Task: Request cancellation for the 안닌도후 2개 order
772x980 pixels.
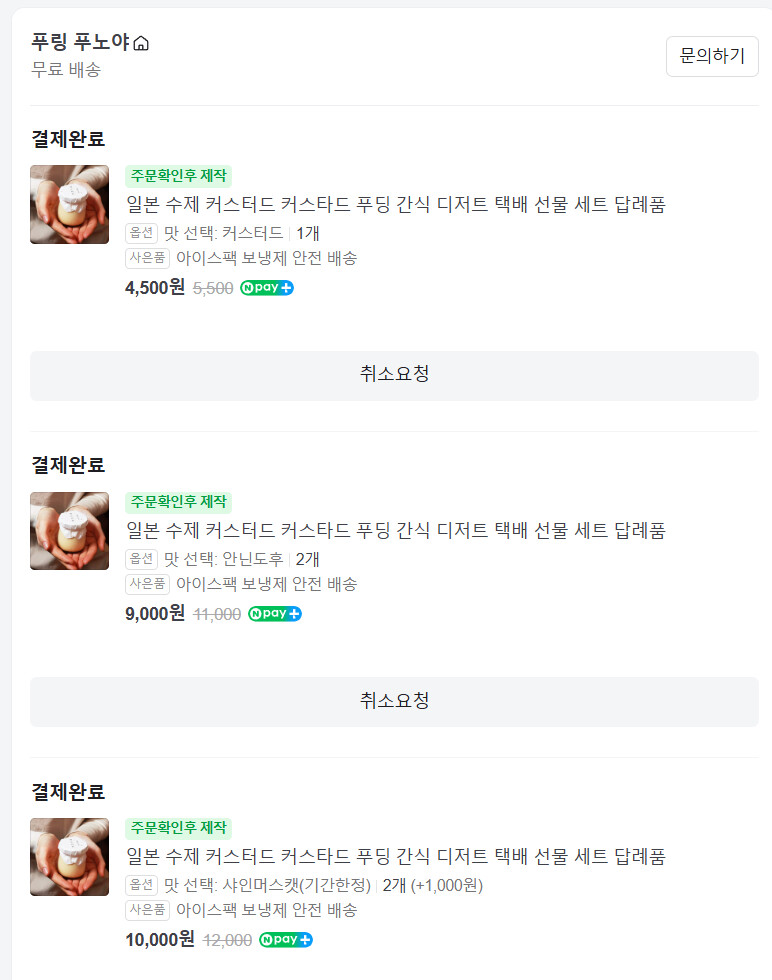Action: pos(394,701)
